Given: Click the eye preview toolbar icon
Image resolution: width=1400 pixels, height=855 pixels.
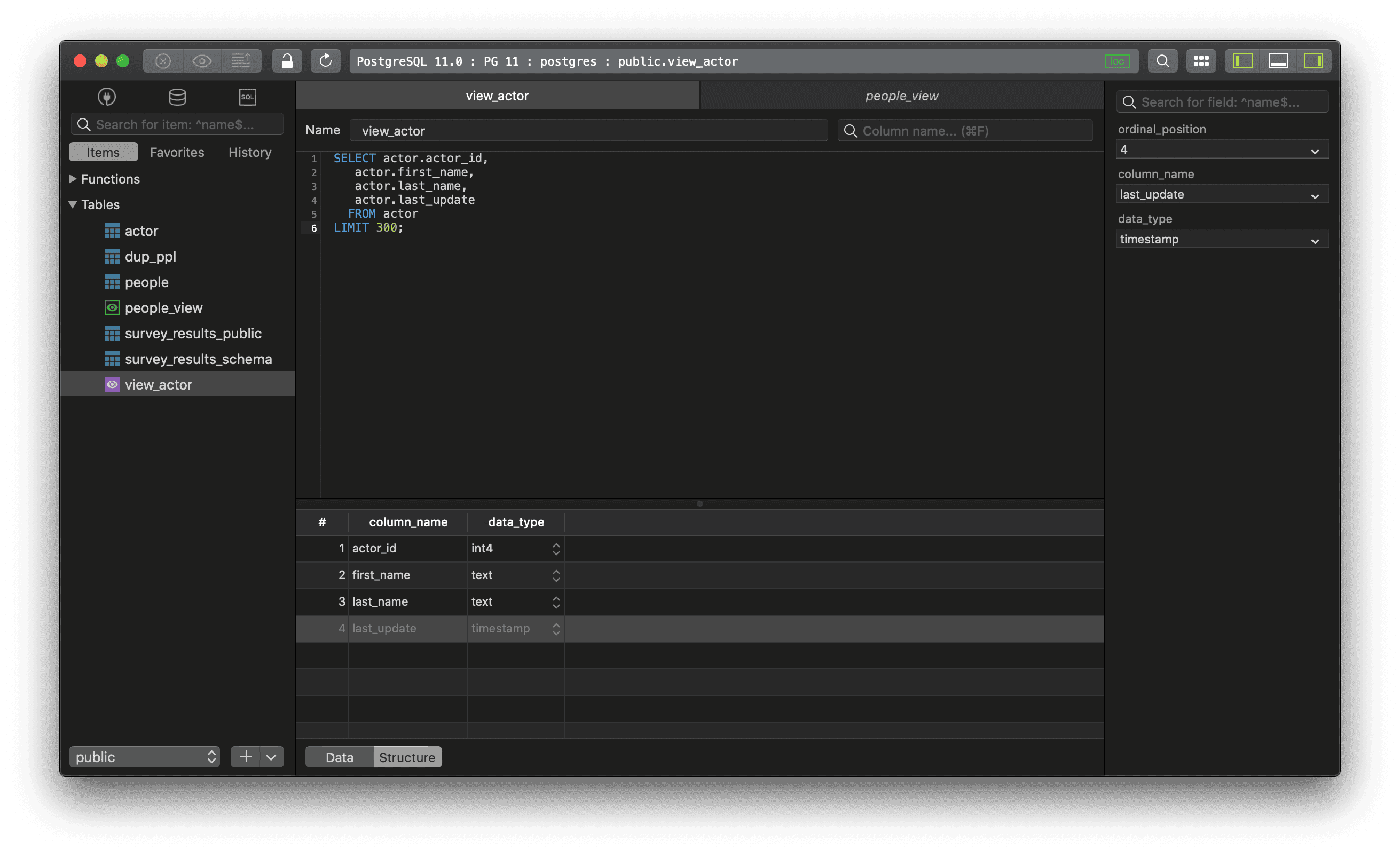Looking at the screenshot, I should (202, 61).
